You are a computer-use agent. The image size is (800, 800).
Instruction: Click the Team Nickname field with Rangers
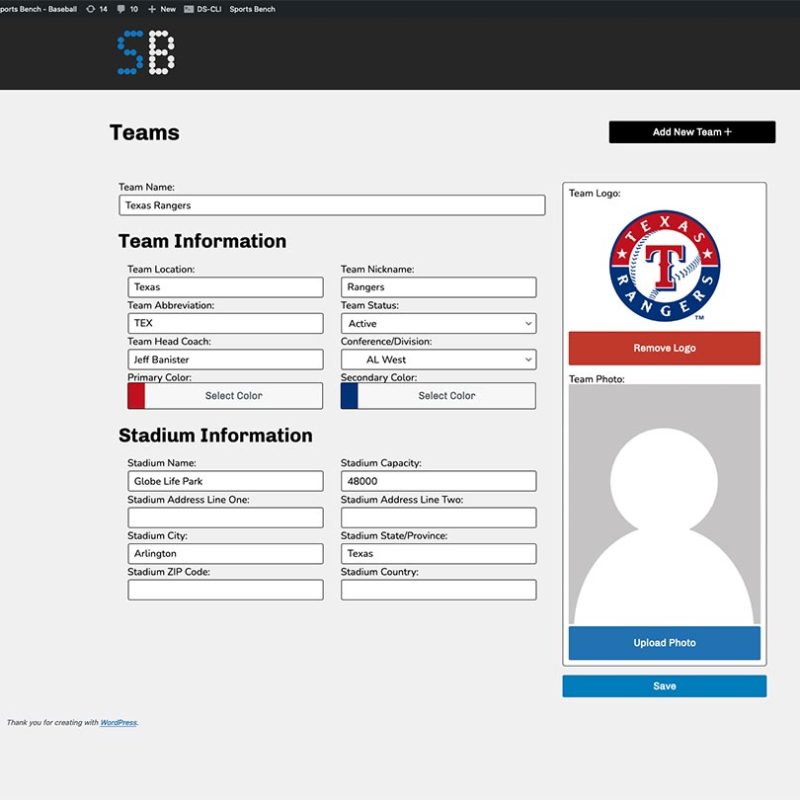click(x=439, y=287)
